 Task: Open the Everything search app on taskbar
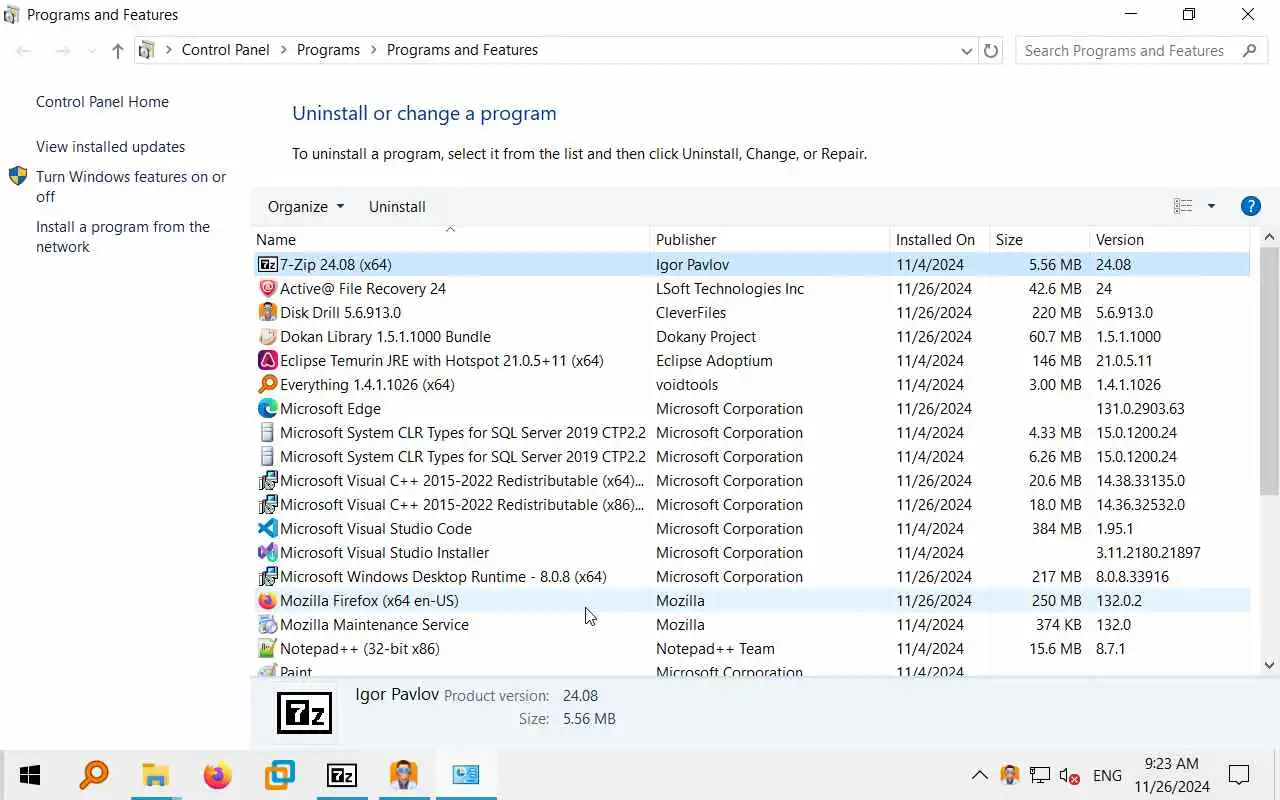[x=93, y=775]
